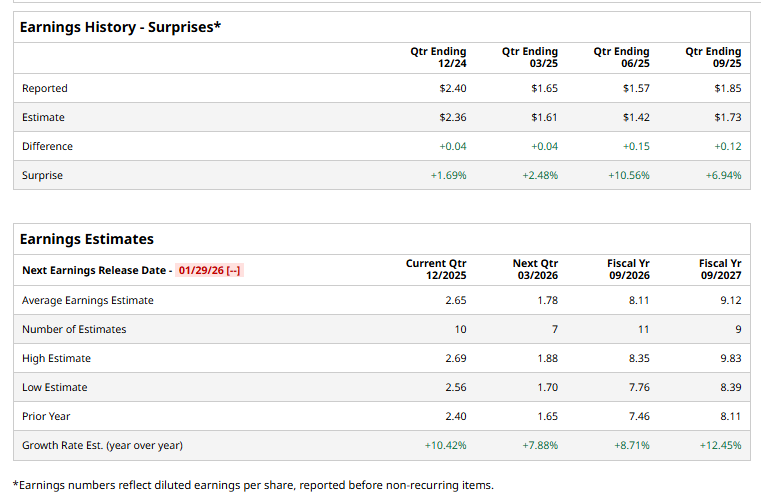Select the 9.83 high estimate value
761x497 pixels.
(729, 358)
